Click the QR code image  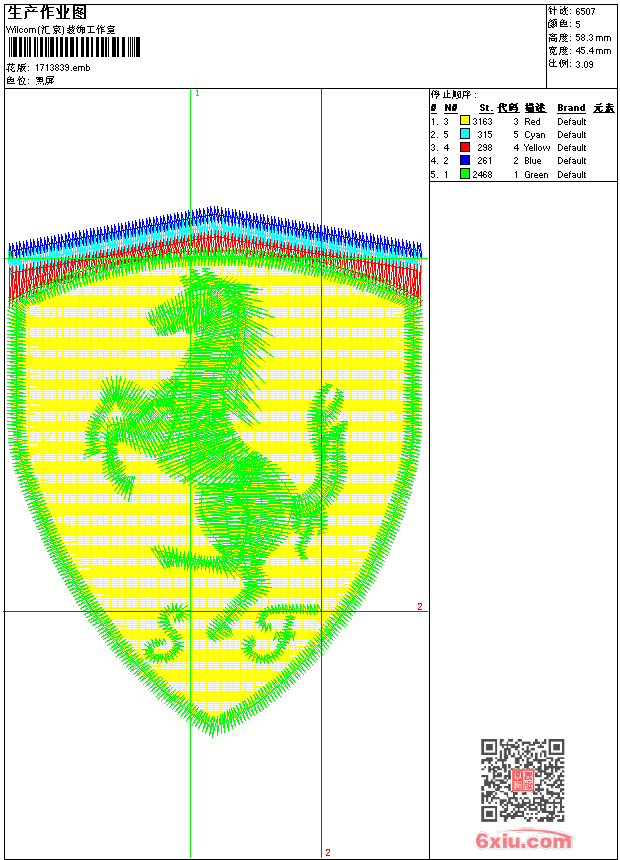522,780
